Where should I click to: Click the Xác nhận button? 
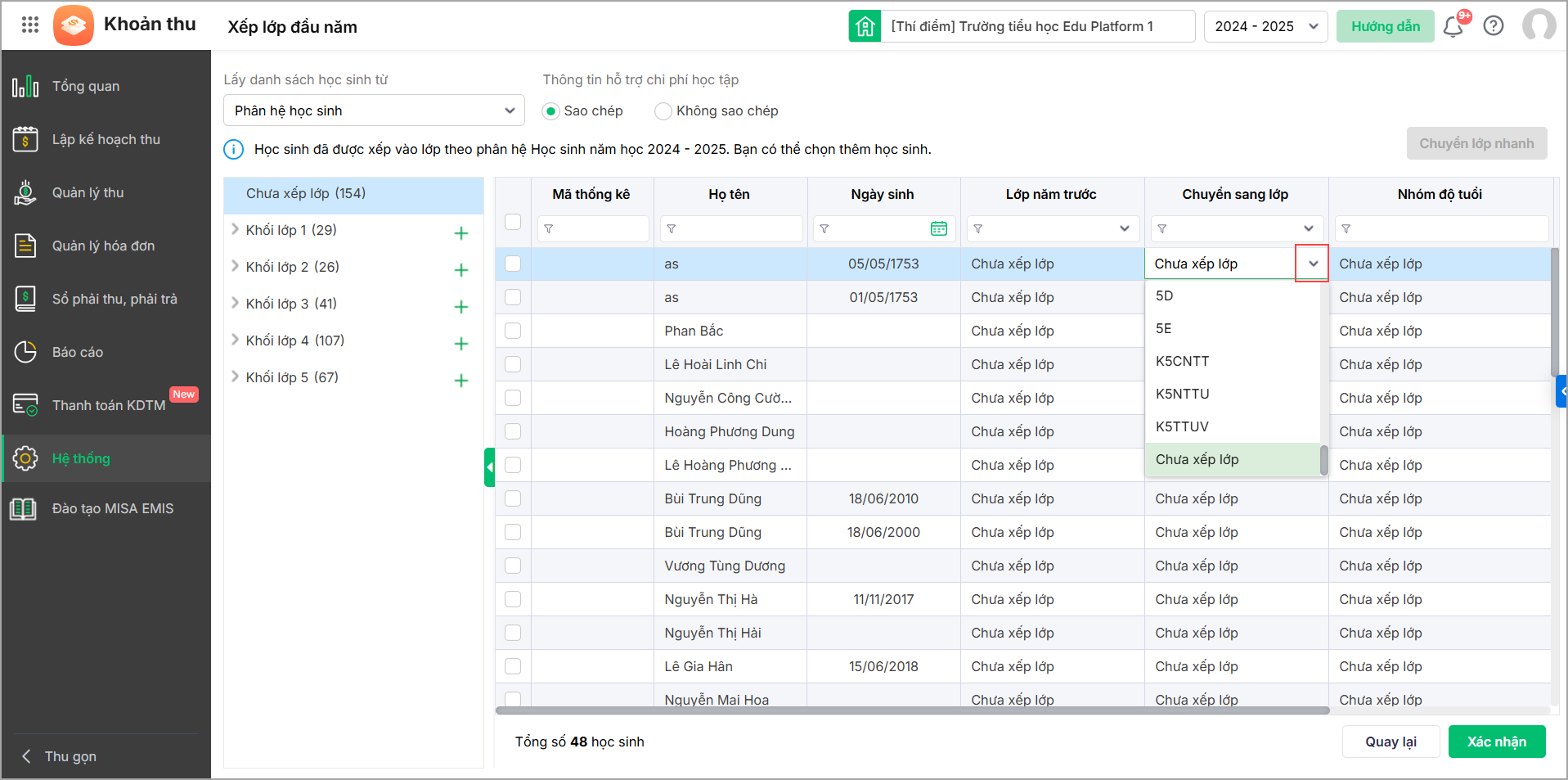click(1496, 742)
